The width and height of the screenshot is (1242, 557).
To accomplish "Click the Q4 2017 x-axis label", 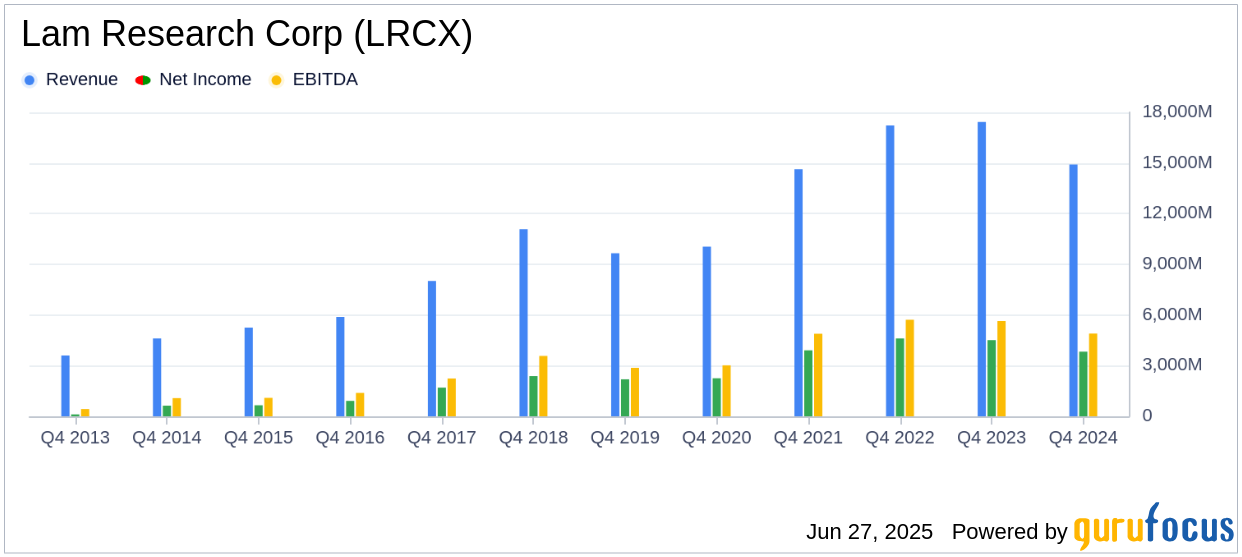I will tap(442, 438).
